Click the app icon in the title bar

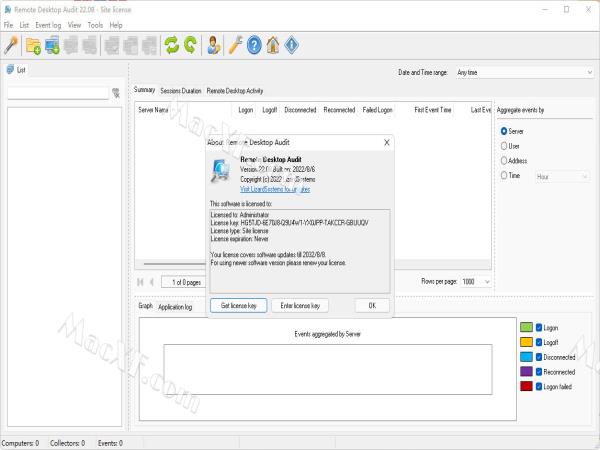(8, 10)
